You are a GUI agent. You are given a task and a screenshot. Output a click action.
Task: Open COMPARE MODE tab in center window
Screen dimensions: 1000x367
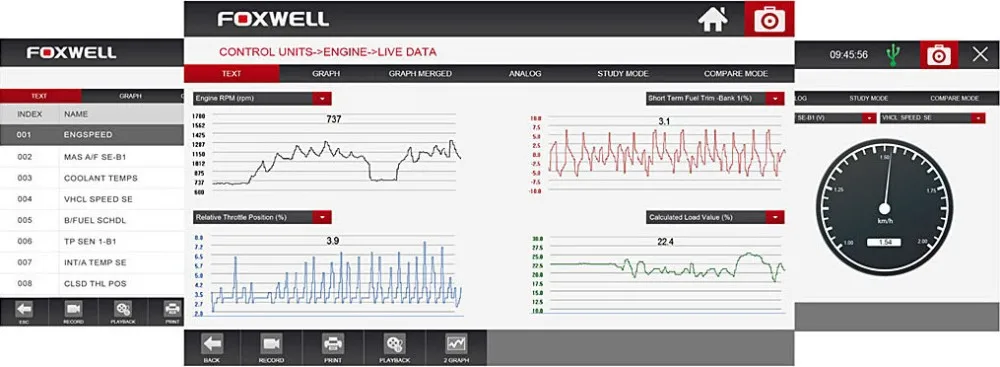736,73
